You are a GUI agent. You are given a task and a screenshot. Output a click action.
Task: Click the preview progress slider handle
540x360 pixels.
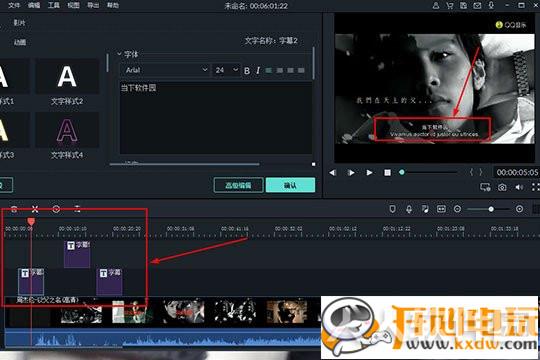click(402, 172)
